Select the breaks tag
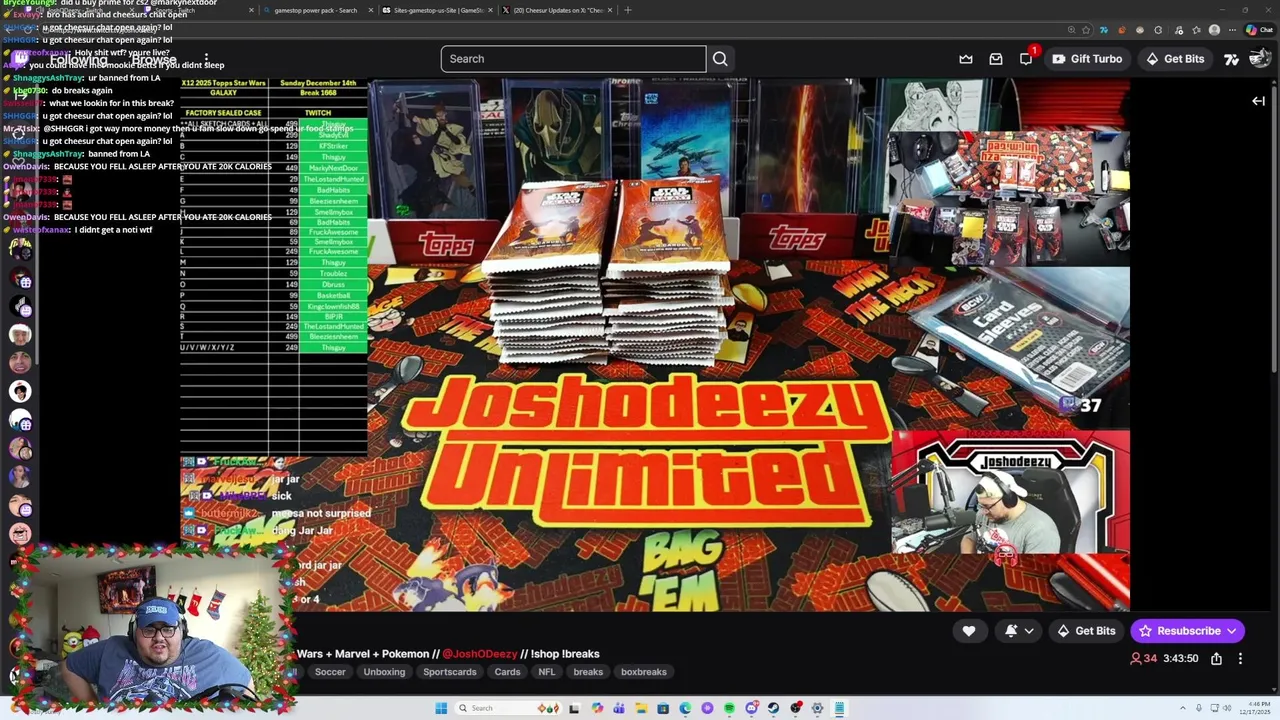This screenshot has width=1280, height=720. tap(588, 672)
